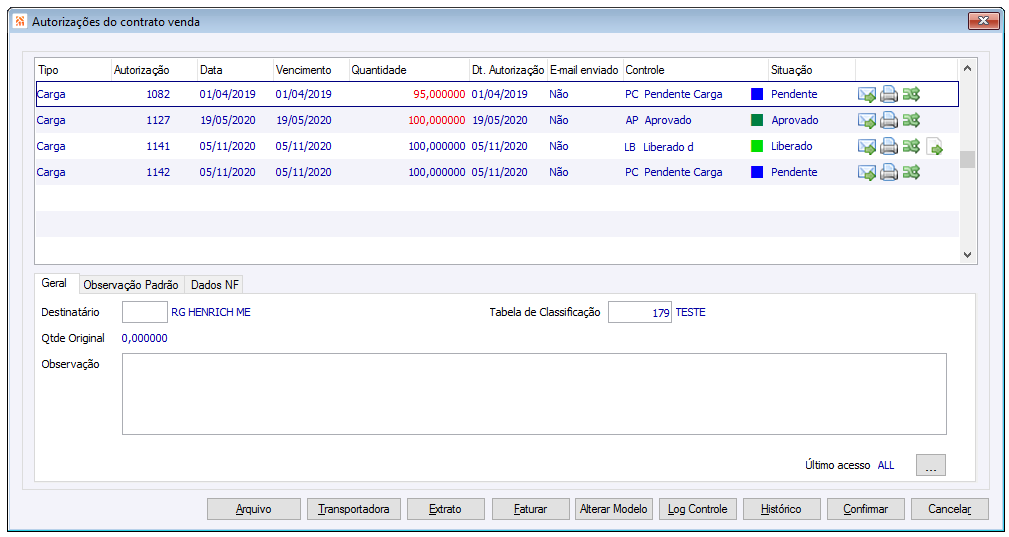Screen dimensions: 1009x537
Task: Click scroll up arrow of authorizations list
Action: (x=967, y=68)
